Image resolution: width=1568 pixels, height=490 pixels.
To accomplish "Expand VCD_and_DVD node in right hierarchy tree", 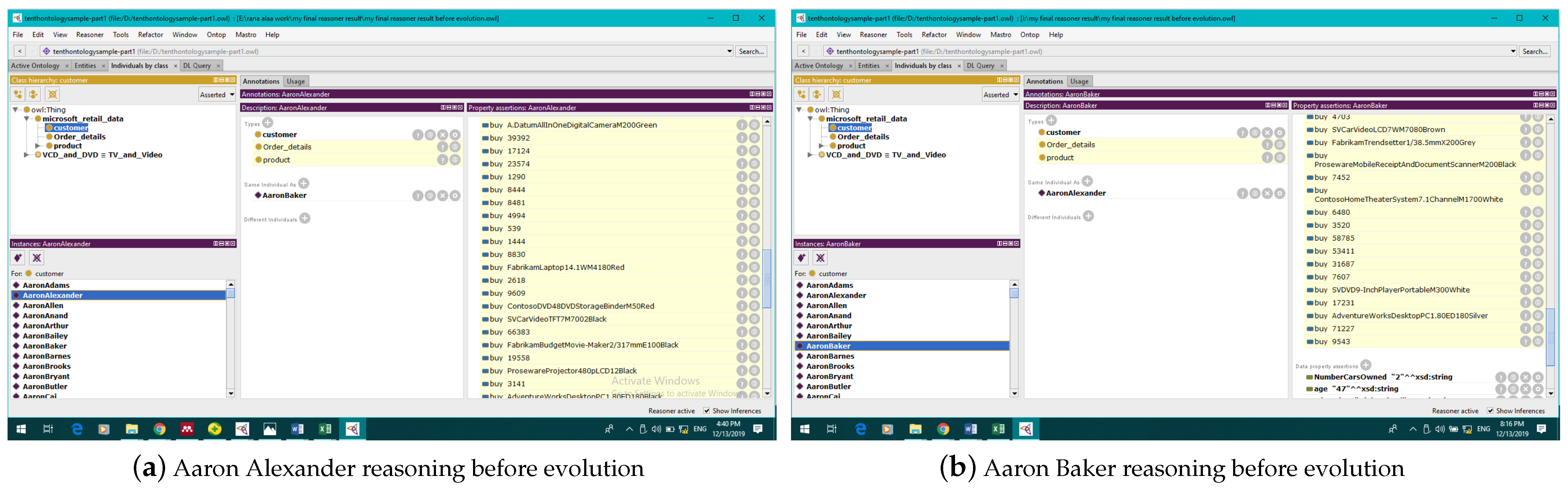I will (810, 155).
